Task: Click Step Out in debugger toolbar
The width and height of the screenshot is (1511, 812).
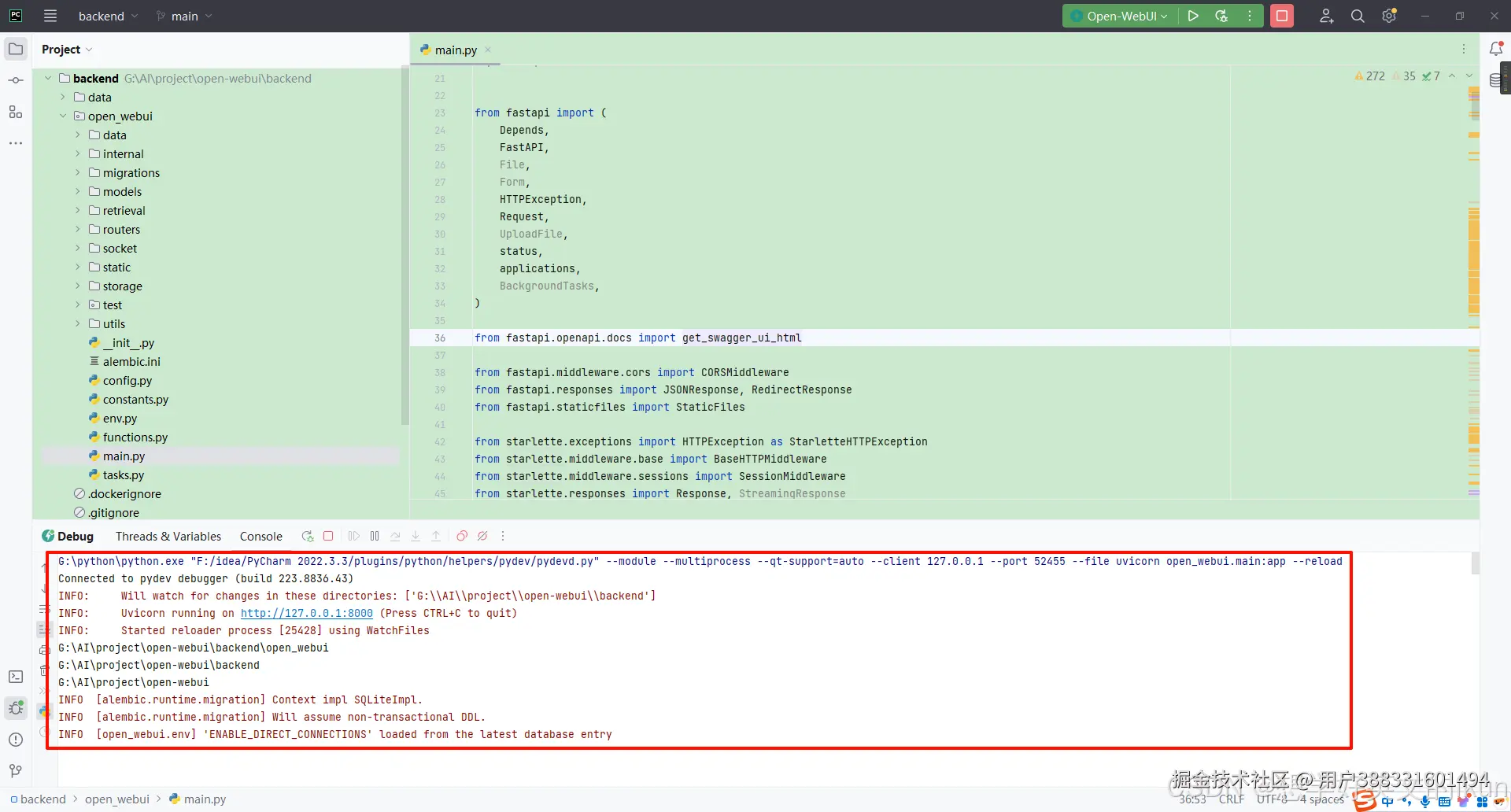Action: click(436, 536)
